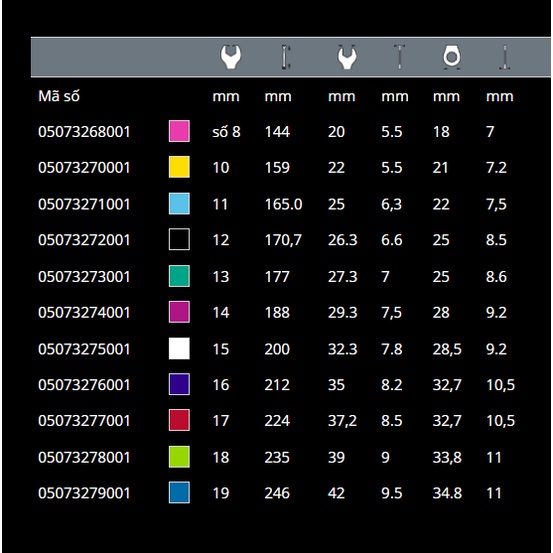Viewport: 553px width, 553px height.
Task: Click product code 05073277001
Action: coord(84,421)
